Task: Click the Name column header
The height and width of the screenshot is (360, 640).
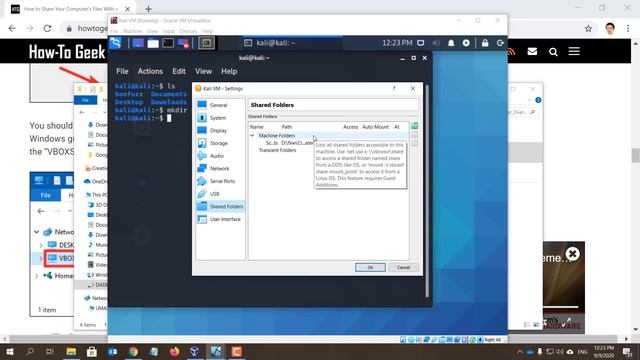Action: 257,127
